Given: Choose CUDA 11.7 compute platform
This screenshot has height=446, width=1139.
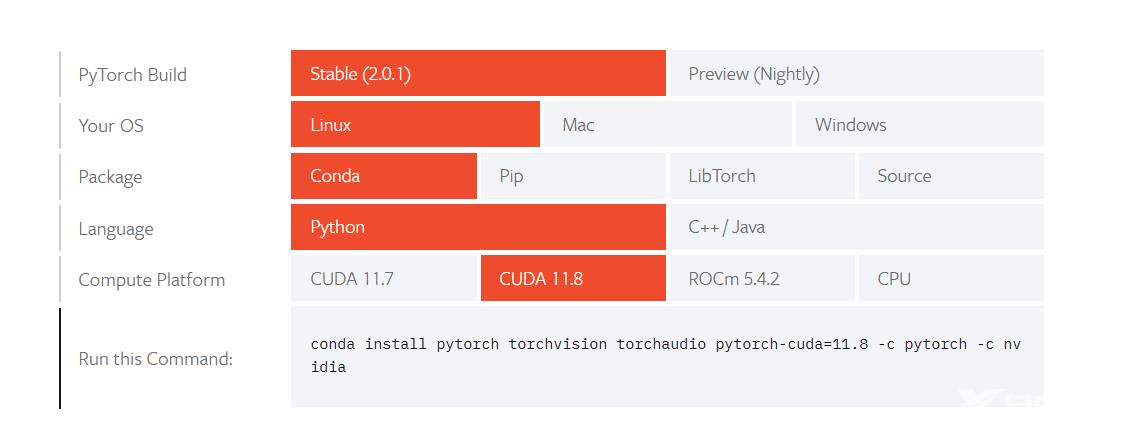Looking at the screenshot, I should click(383, 279).
